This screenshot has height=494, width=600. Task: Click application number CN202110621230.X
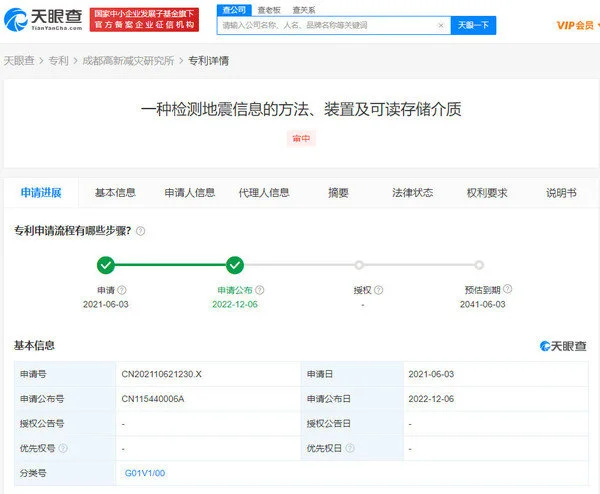(x=161, y=374)
